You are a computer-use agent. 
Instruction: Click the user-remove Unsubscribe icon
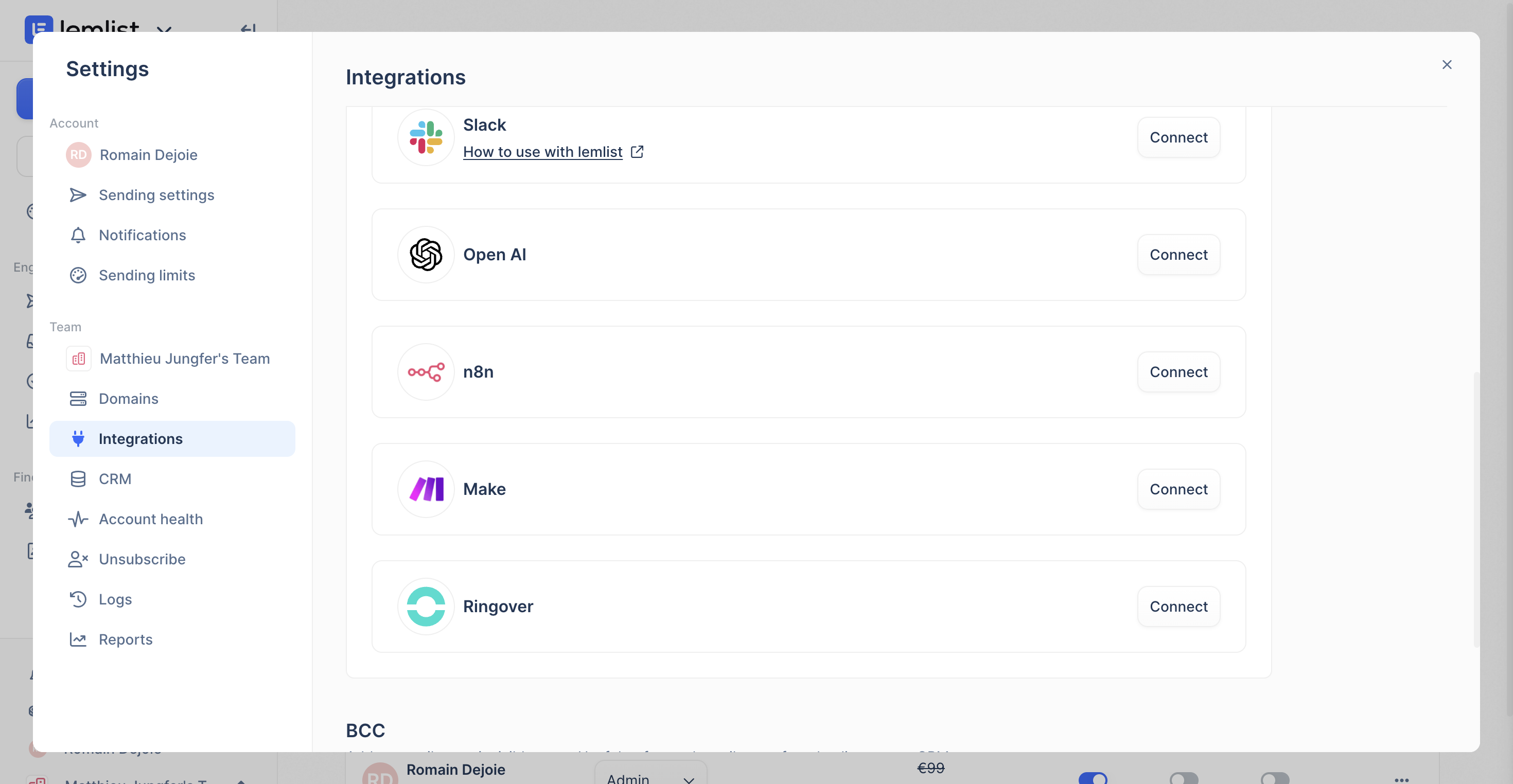click(x=78, y=559)
